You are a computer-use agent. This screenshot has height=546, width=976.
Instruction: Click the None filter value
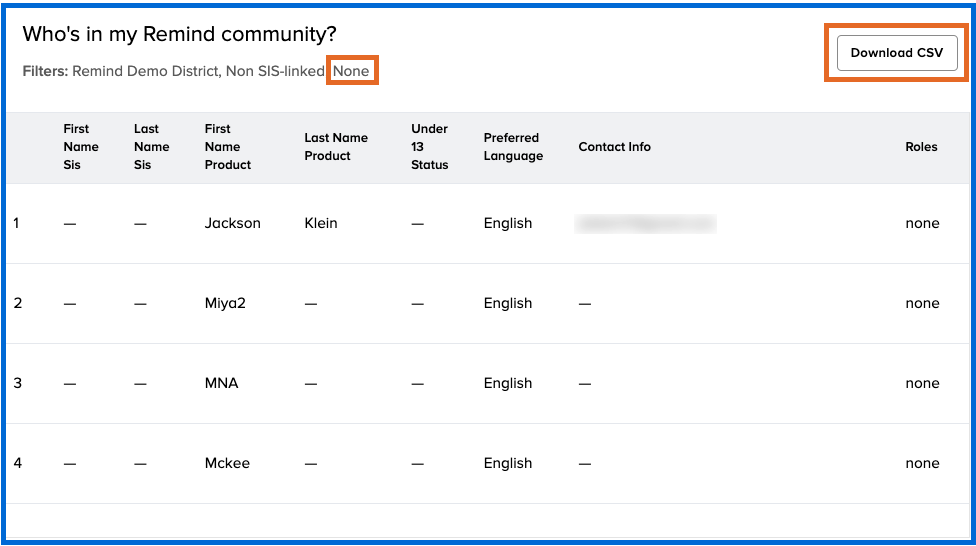[351, 71]
